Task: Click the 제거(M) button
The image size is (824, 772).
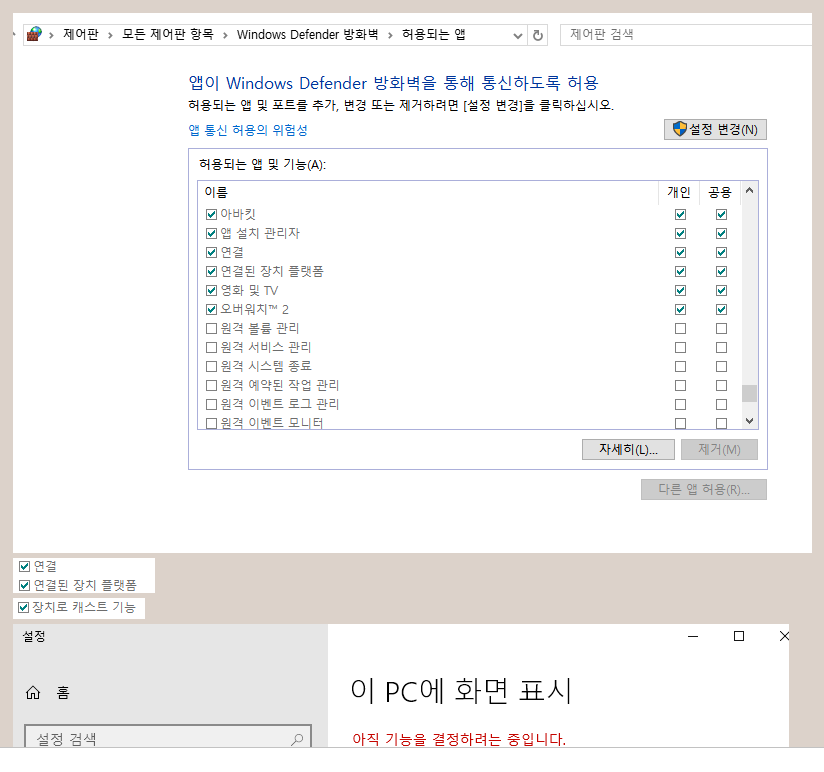Action: pyautogui.click(x=719, y=449)
